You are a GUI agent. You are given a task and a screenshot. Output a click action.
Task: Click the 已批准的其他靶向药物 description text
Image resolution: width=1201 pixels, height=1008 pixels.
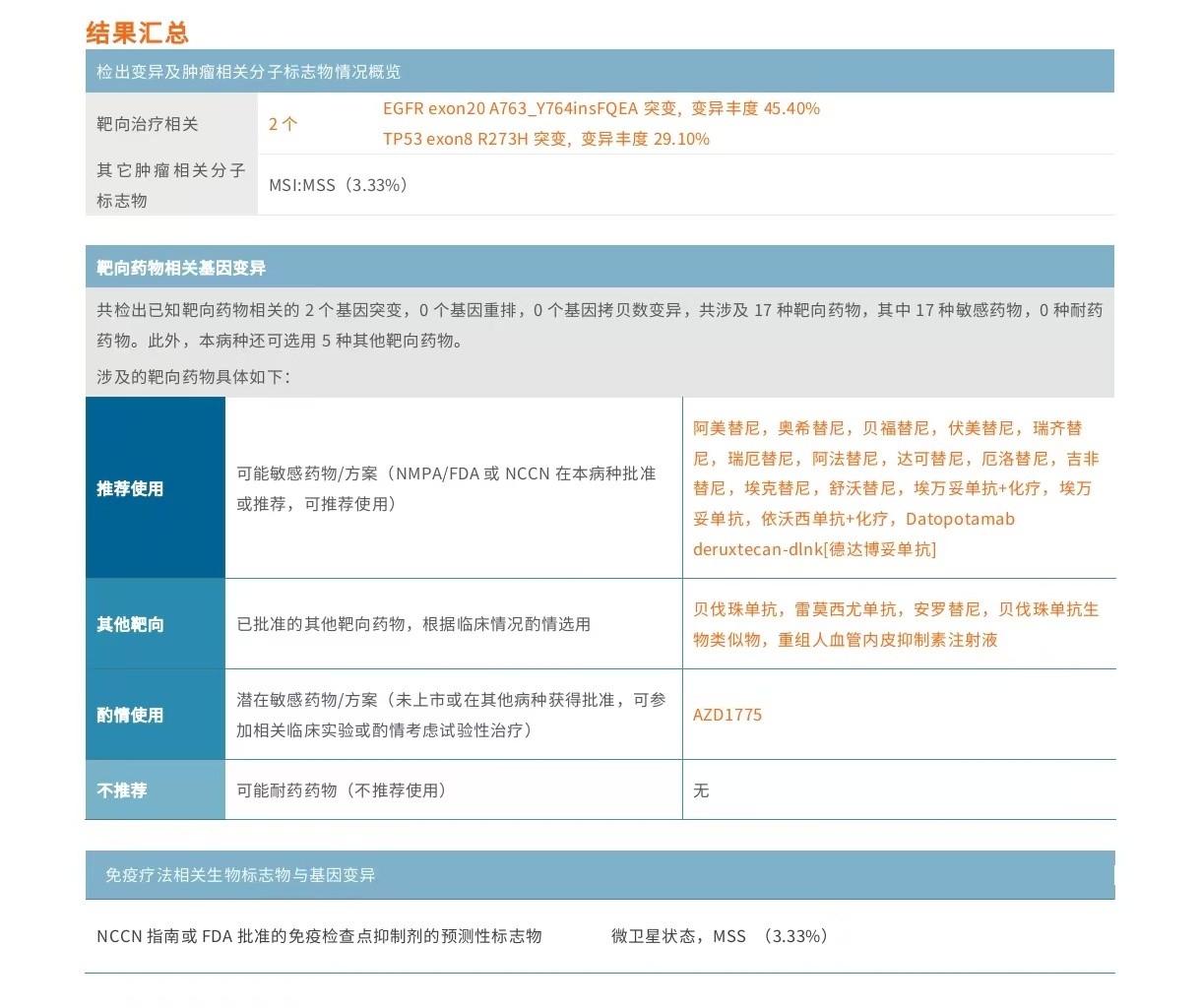coord(413,624)
